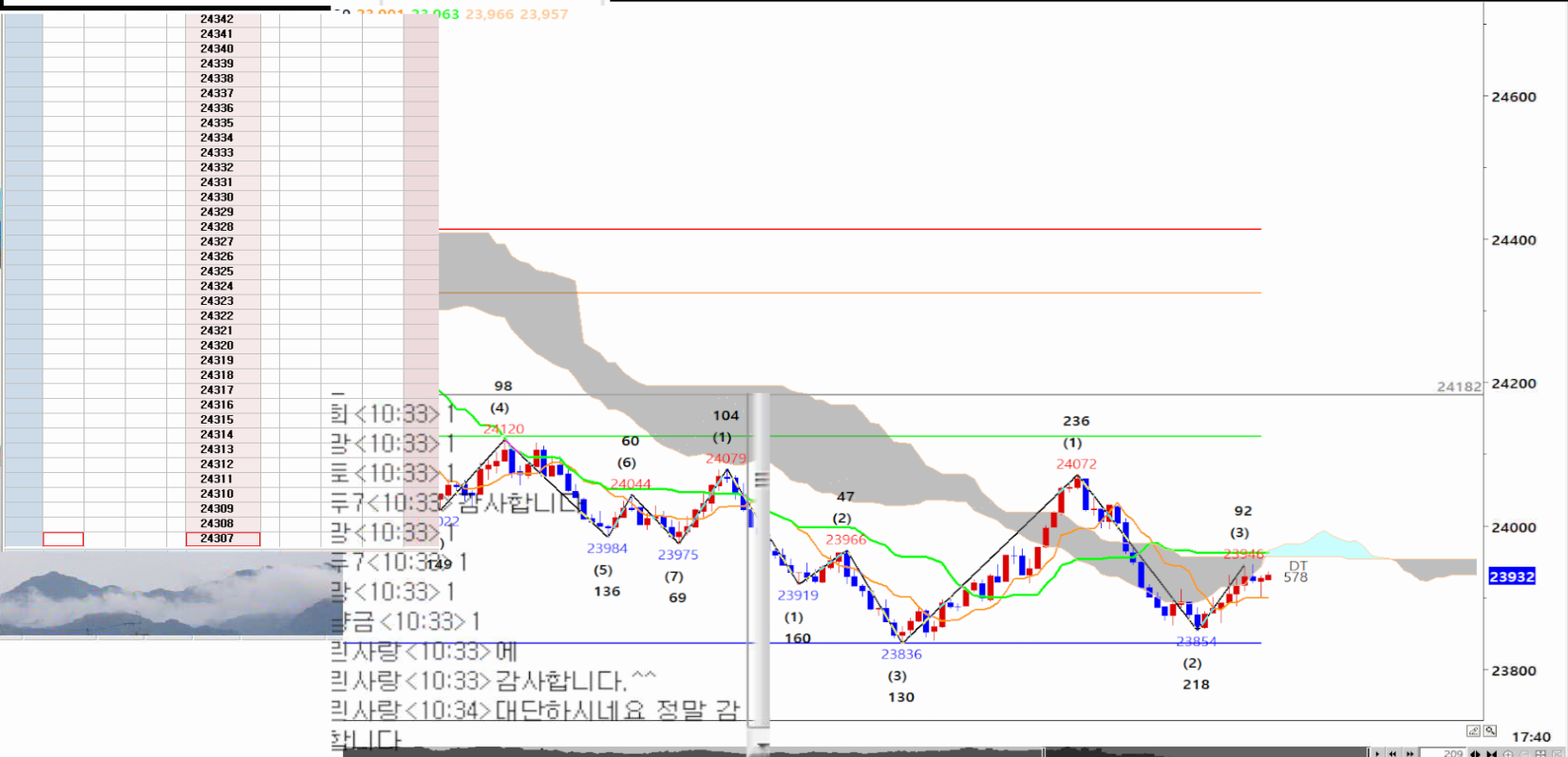Click the grid layout icon at bottom right
Image resolution: width=1568 pixels, height=757 pixels.
(1540, 753)
